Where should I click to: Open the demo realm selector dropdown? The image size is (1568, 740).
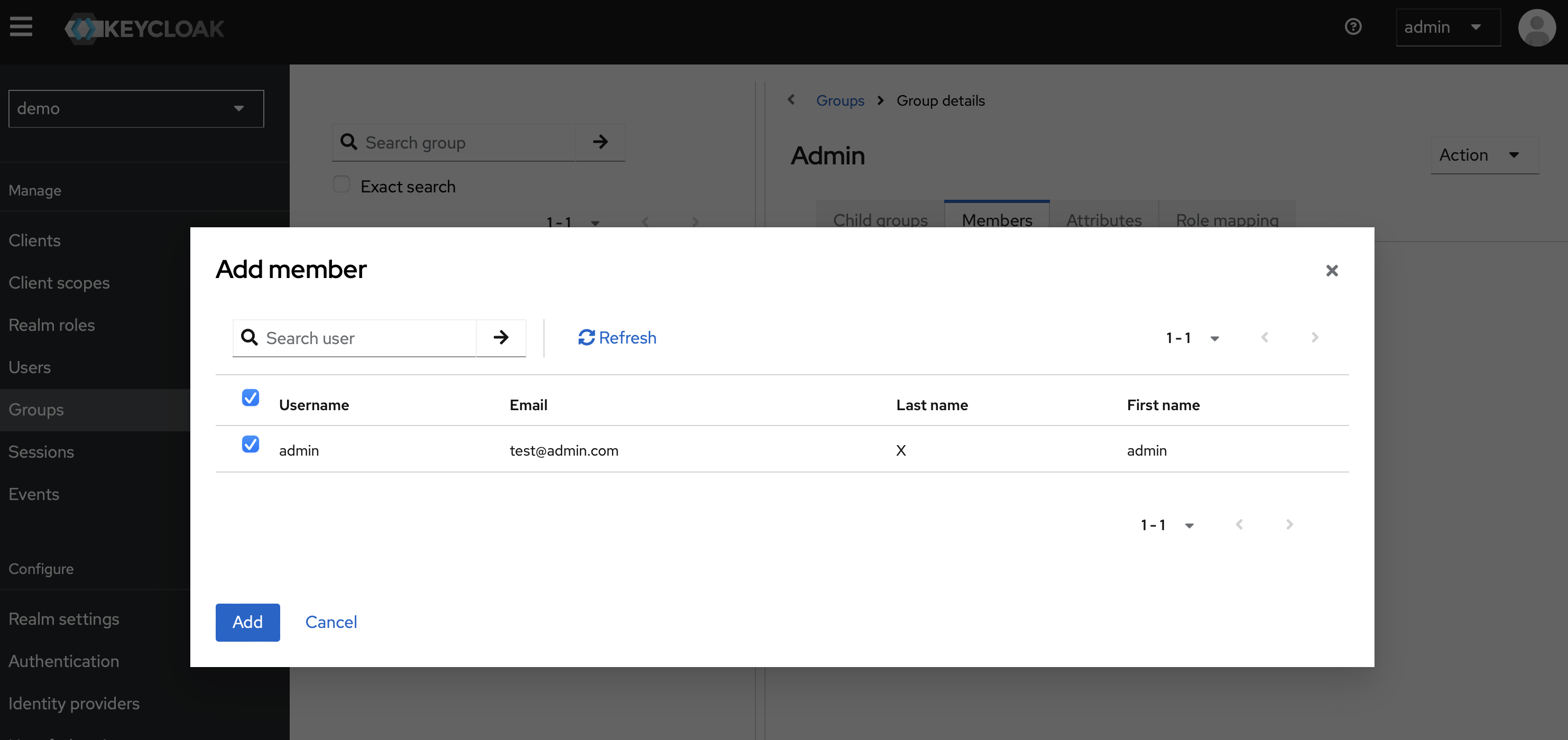click(x=136, y=109)
